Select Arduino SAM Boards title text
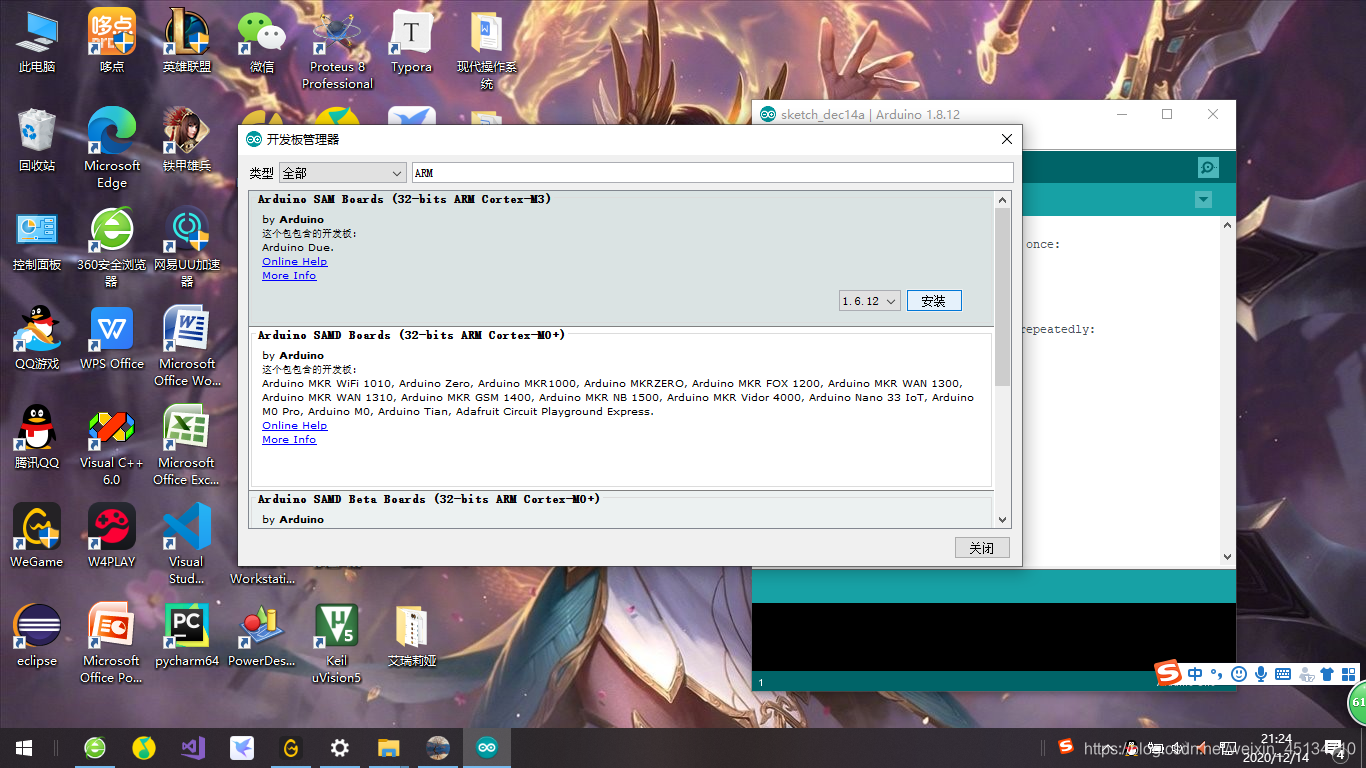1366x768 pixels. point(405,199)
